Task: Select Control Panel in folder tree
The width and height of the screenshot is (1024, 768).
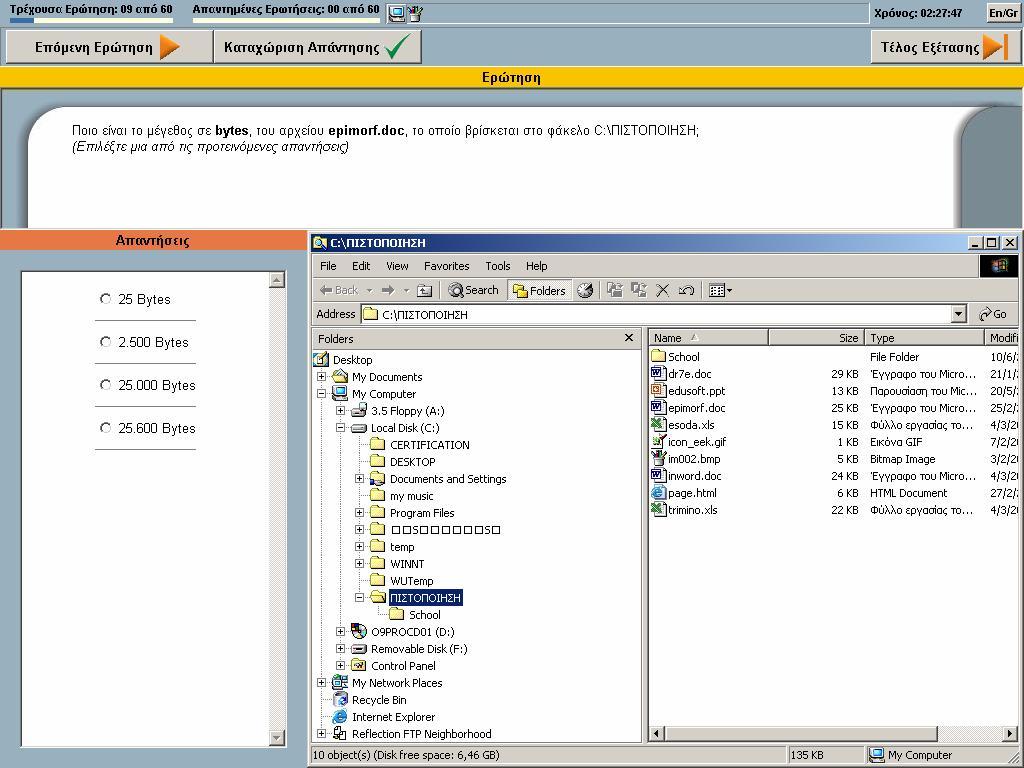Action: click(403, 665)
